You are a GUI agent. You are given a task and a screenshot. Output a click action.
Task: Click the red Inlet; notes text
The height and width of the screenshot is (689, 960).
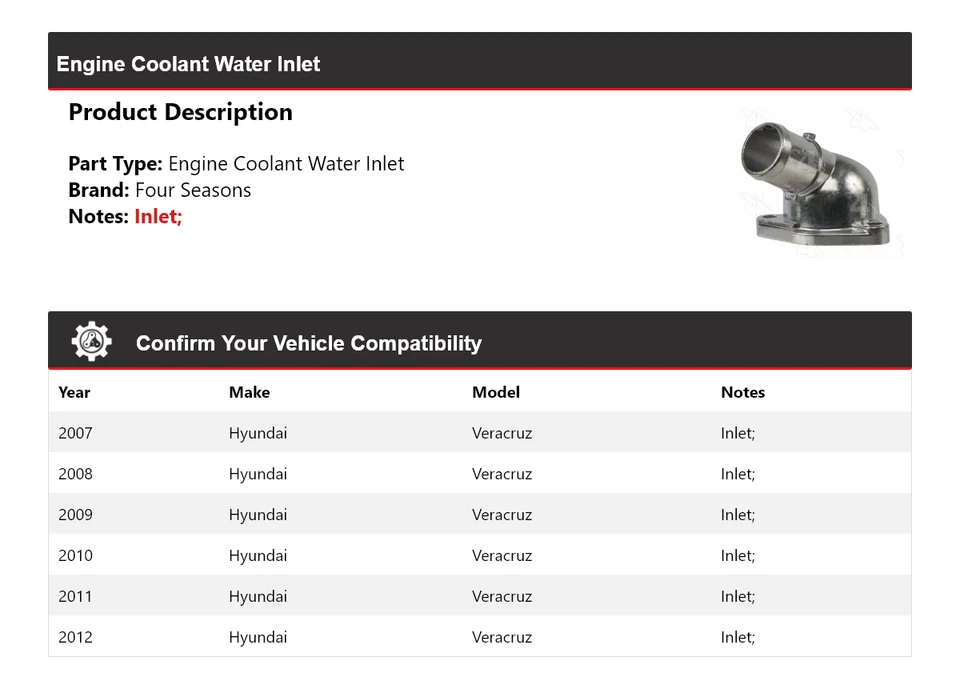point(158,216)
